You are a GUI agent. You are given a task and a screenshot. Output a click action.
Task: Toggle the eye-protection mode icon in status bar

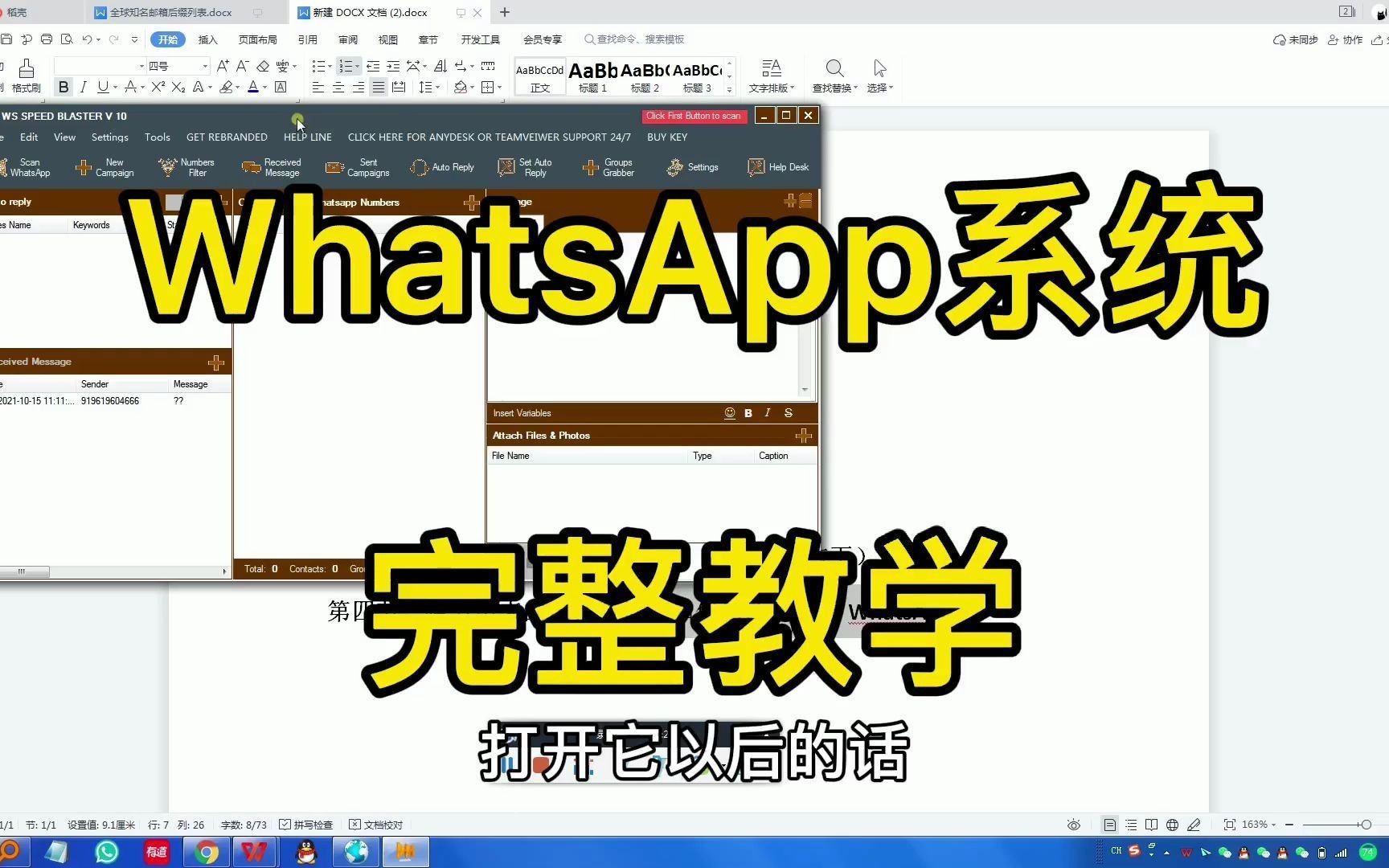click(1074, 825)
